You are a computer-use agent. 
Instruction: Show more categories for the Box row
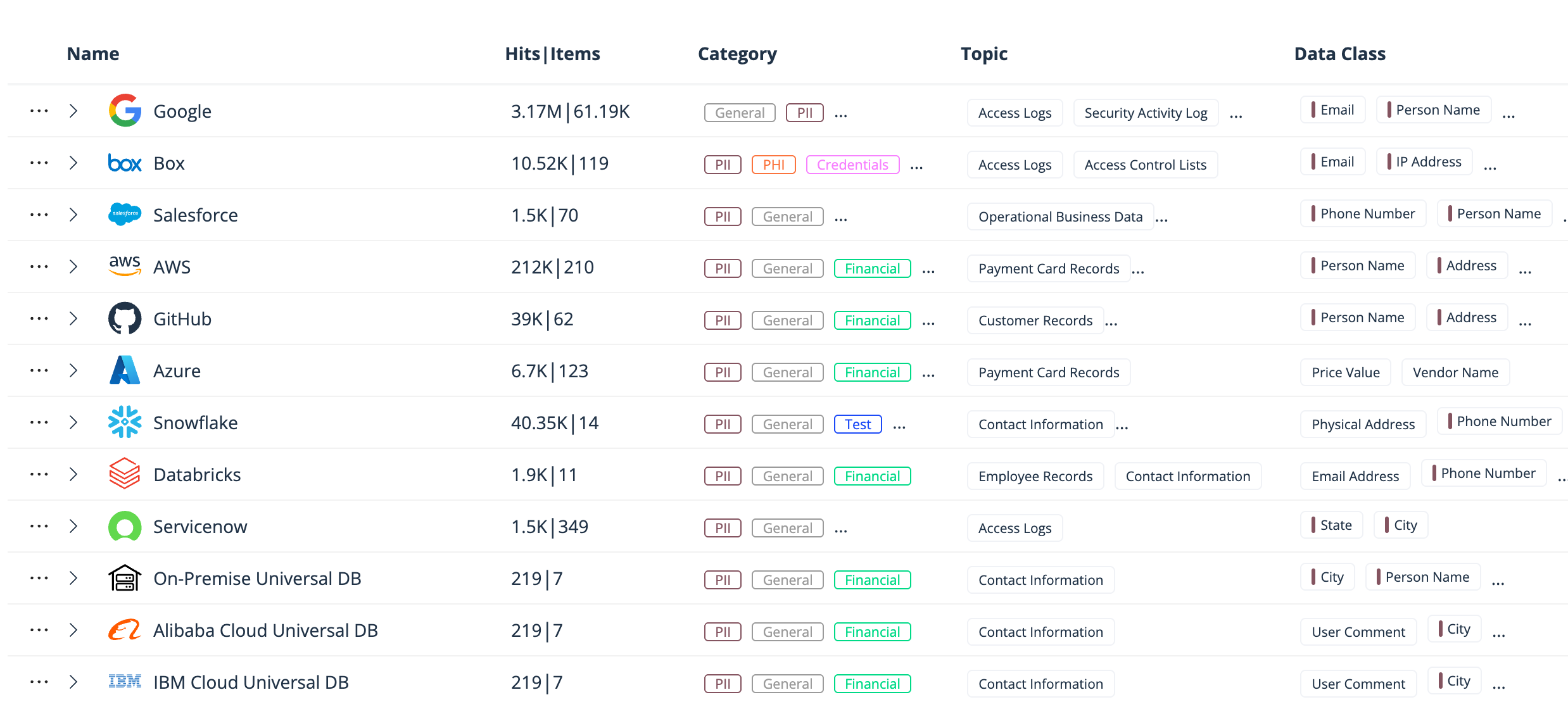point(917,165)
